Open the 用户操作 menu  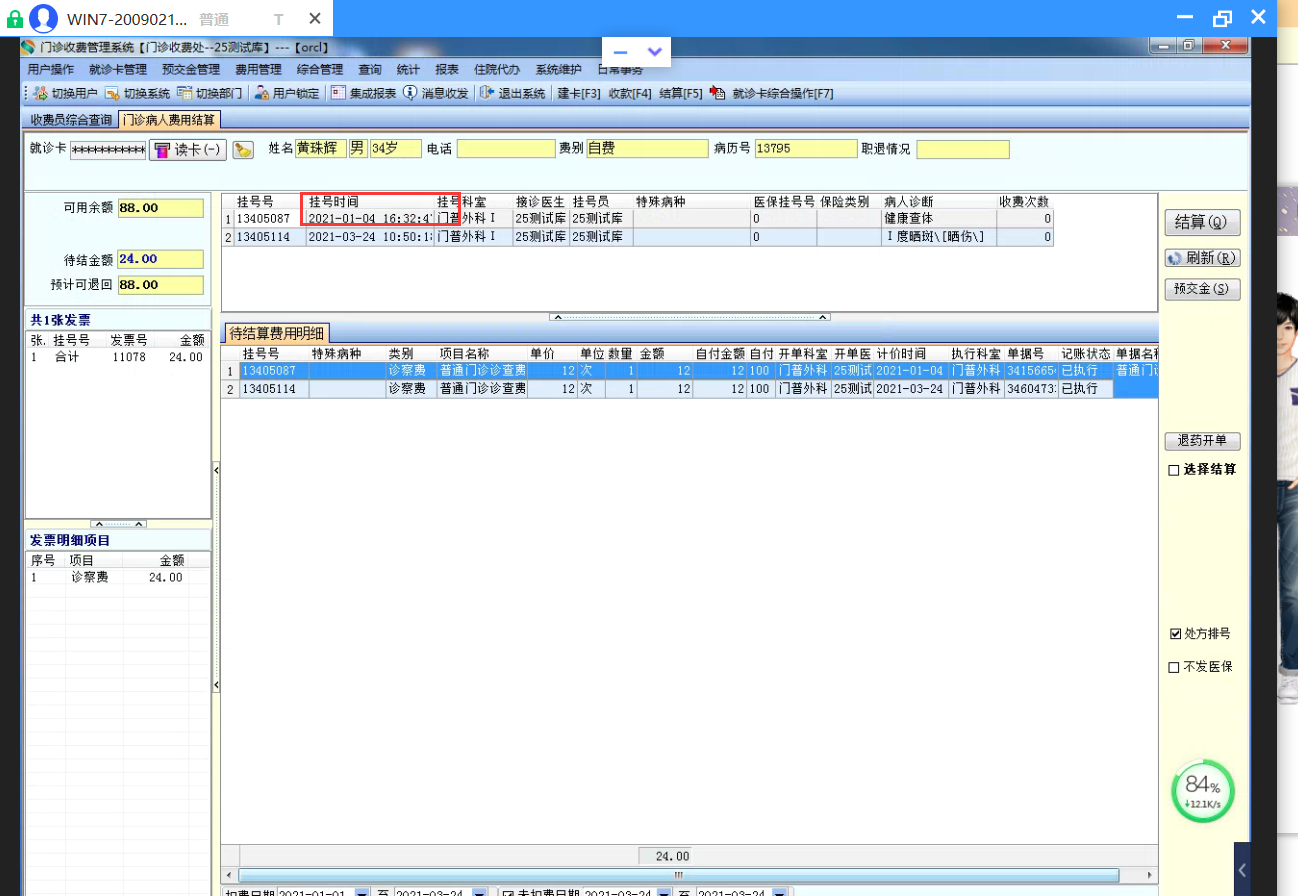pos(51,70)
